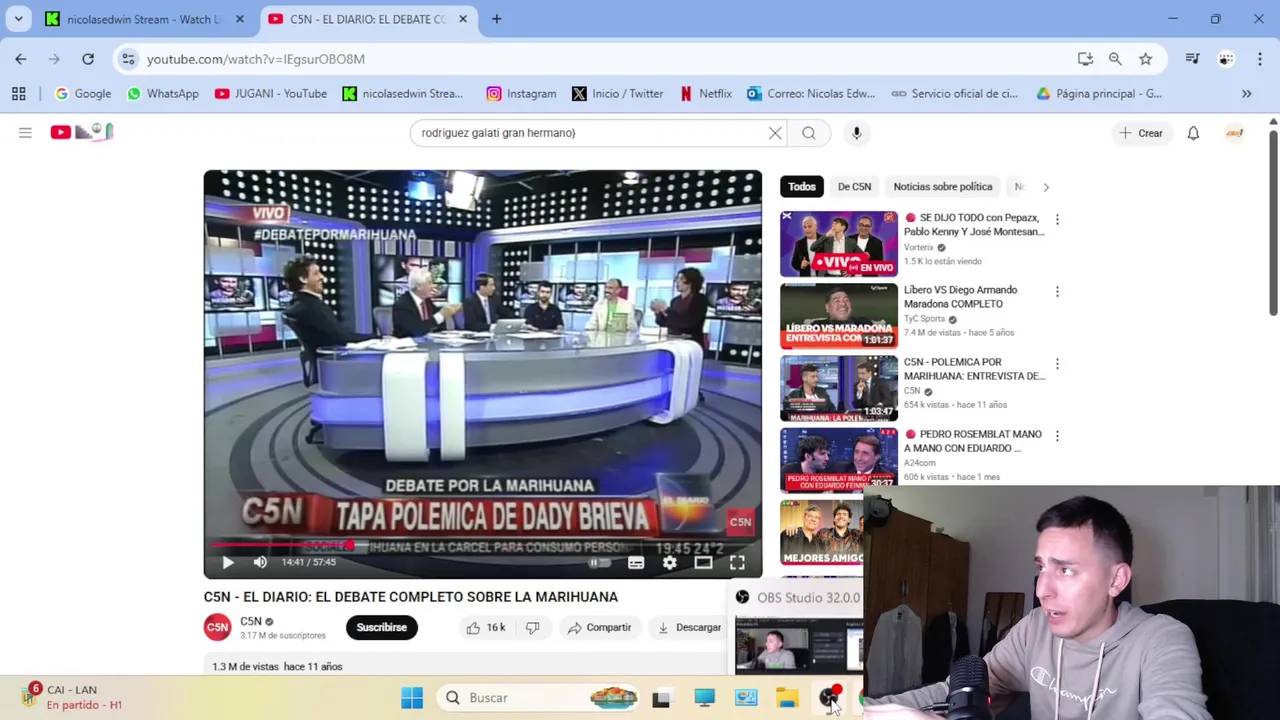
Task: Open Chrome's three-dot menu
Action: click(x=1259, y=59)
